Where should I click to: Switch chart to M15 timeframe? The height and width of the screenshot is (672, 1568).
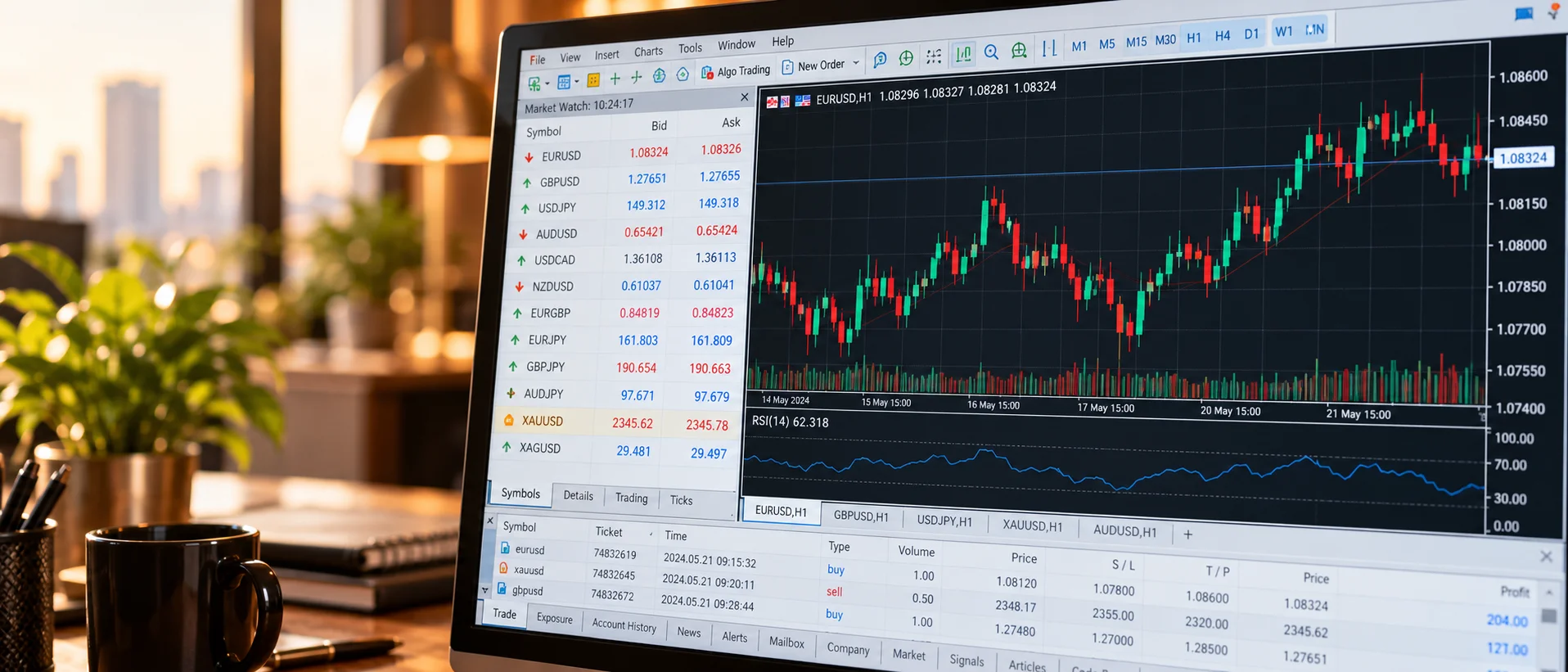tap(1136, 42)
